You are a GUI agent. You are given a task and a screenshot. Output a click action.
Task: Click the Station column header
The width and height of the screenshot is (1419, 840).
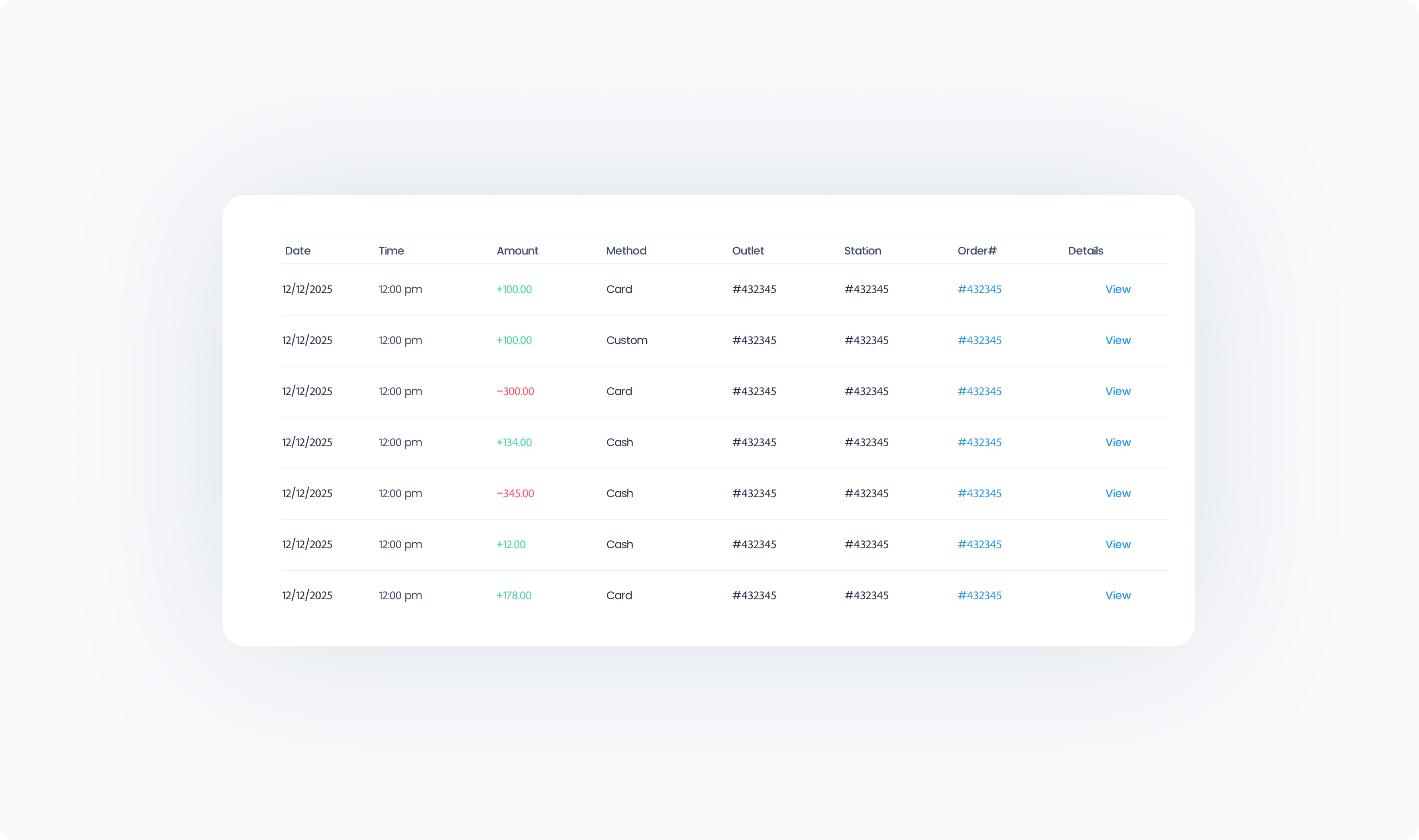coord(862,251)
